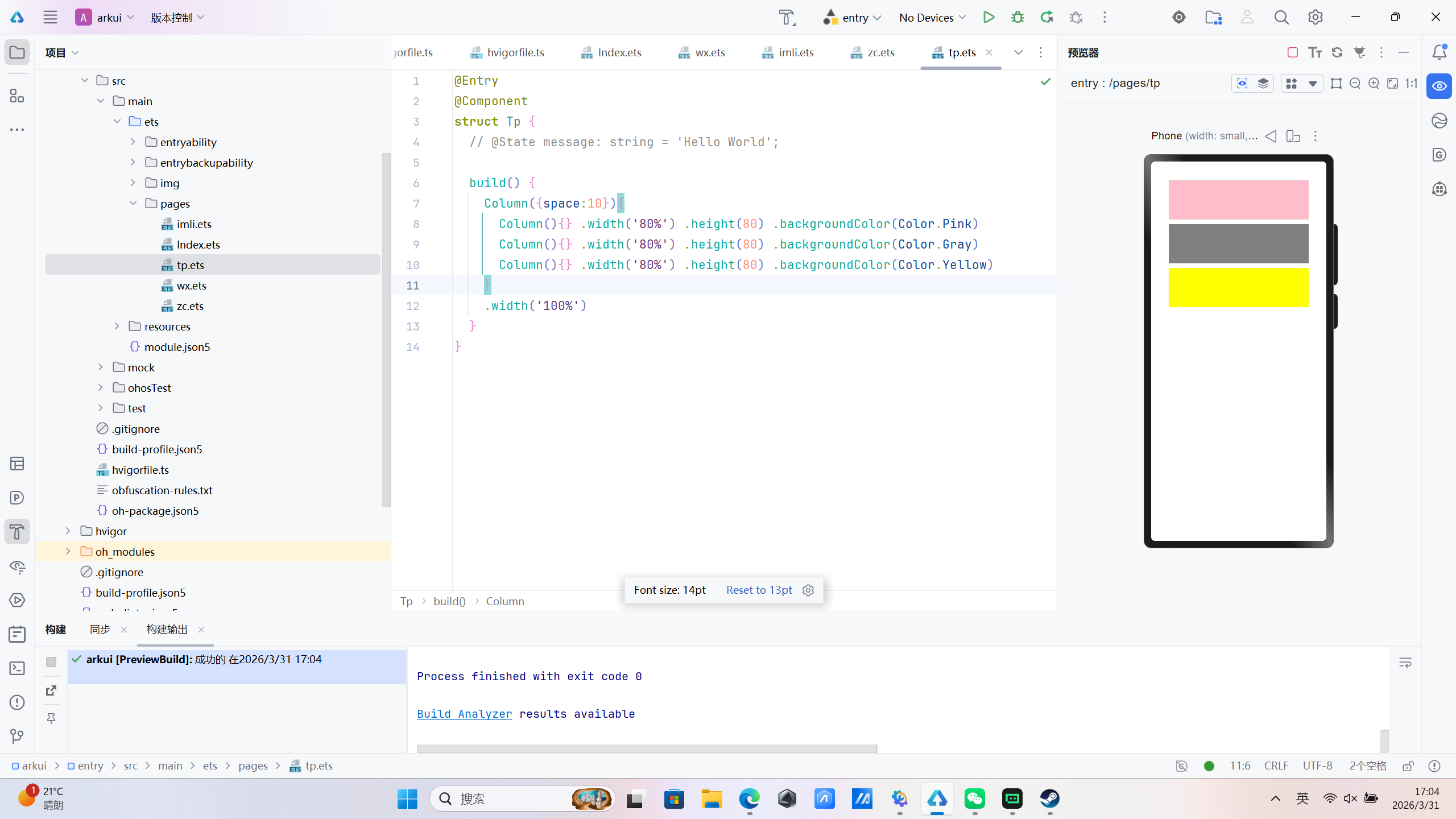Open the Terminal tool window icon
This screenshot has width=1456, height=819.
click(17, 668)
